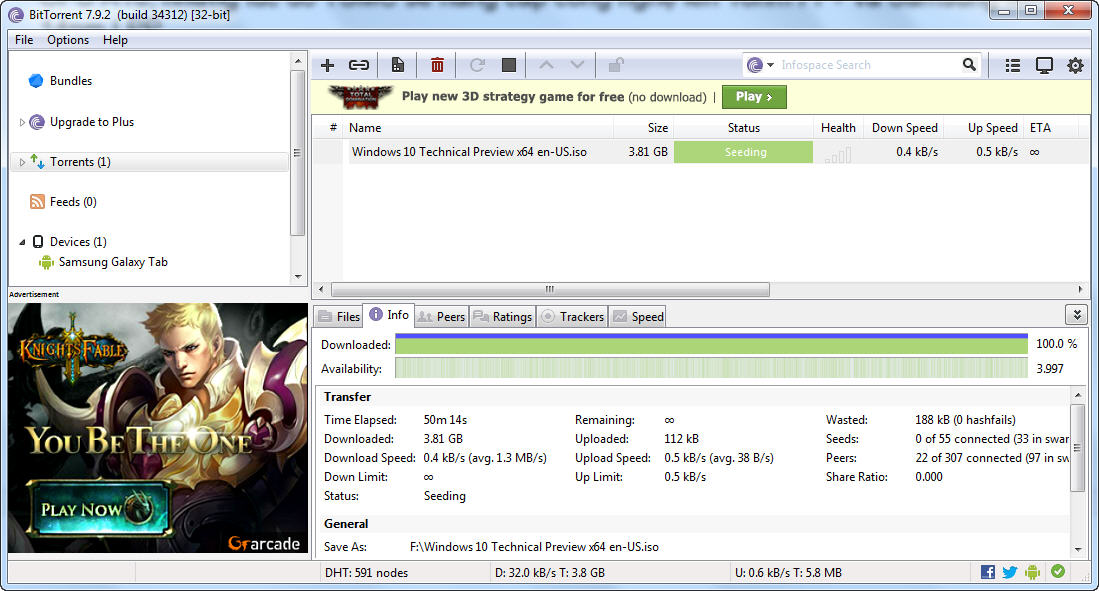Click the Remote monitor icon in toolbar
1099x591 pixels.
1044,65
